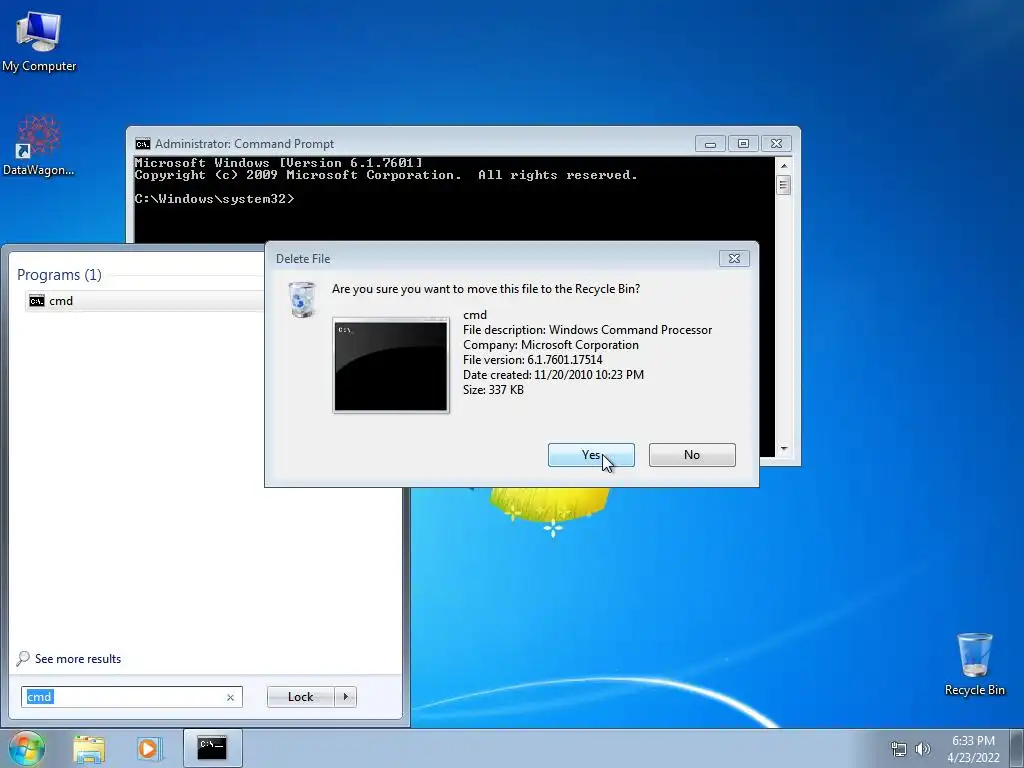Open the Windows Start orb
This screenshot has width=1024, height=768.
(x=27, y=748)
